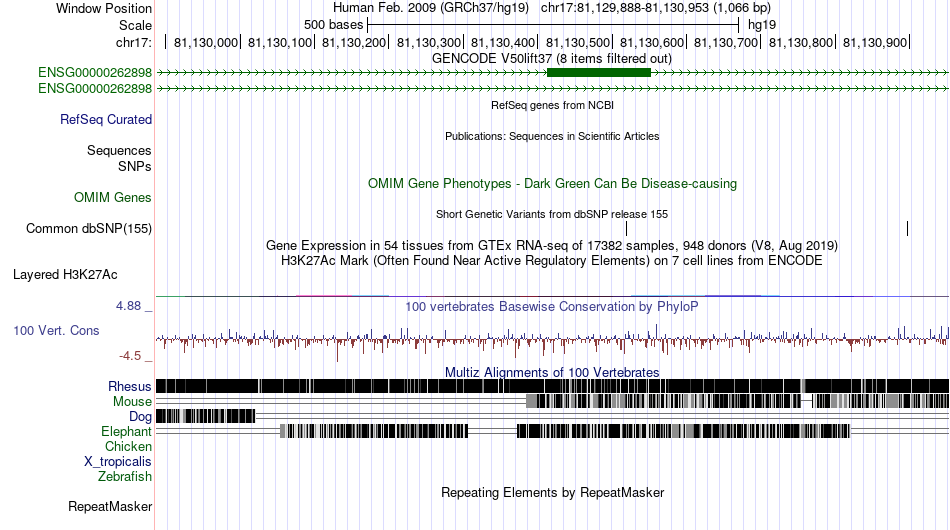Image resolution: width=950 pixels, height=530 pixels.
Task: Click the -4.5 PhyloP minimum value
Action: 130,356
